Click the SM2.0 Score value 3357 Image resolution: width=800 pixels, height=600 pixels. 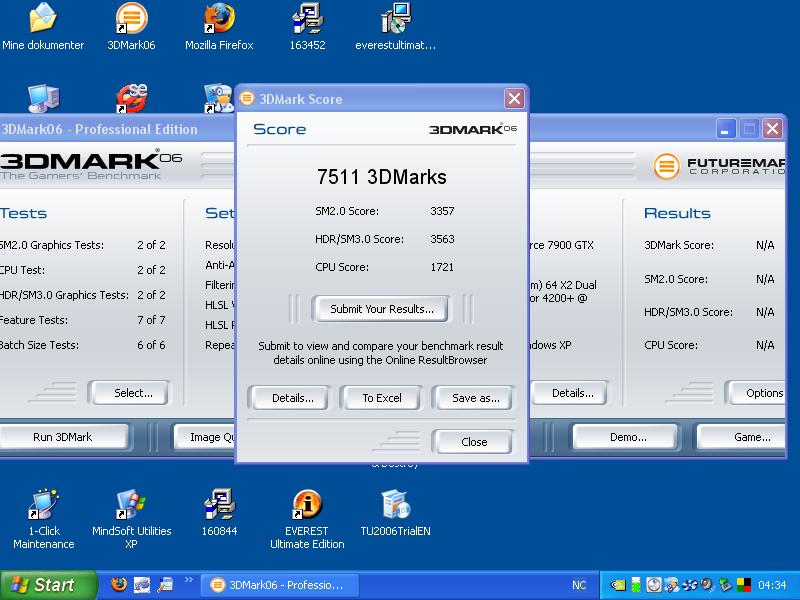coord(442,211)
